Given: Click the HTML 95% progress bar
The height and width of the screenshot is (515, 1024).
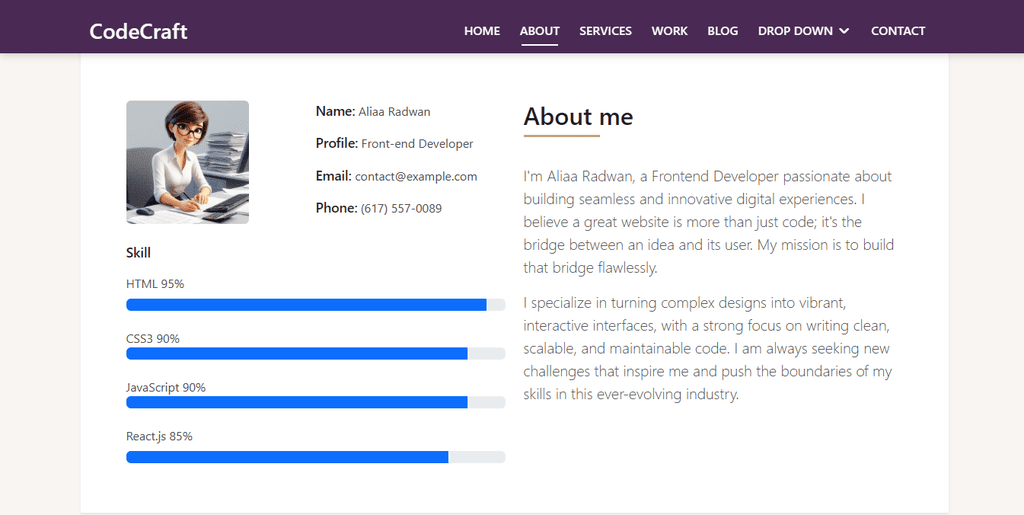Looking at the screenshot, I should [x=315, y=305].
